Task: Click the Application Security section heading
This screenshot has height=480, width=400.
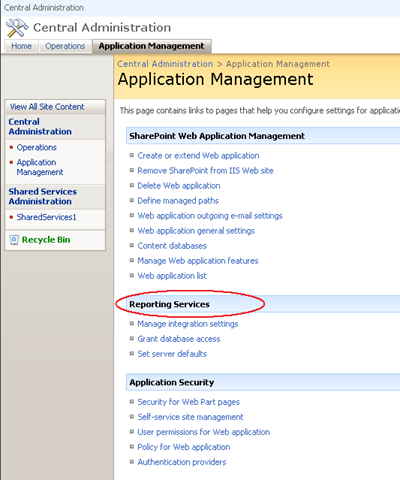Action: [172, 382]
